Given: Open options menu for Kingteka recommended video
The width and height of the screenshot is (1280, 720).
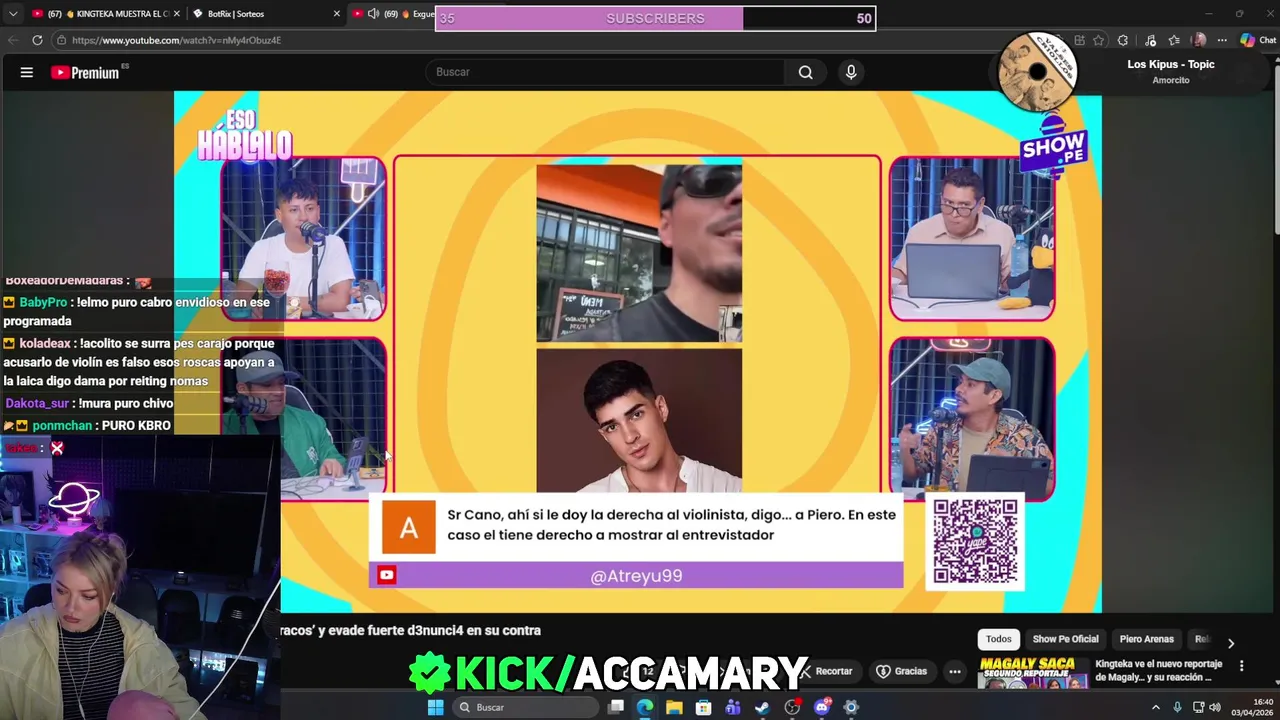Looking at the screenshot, I should point(1241,665).
